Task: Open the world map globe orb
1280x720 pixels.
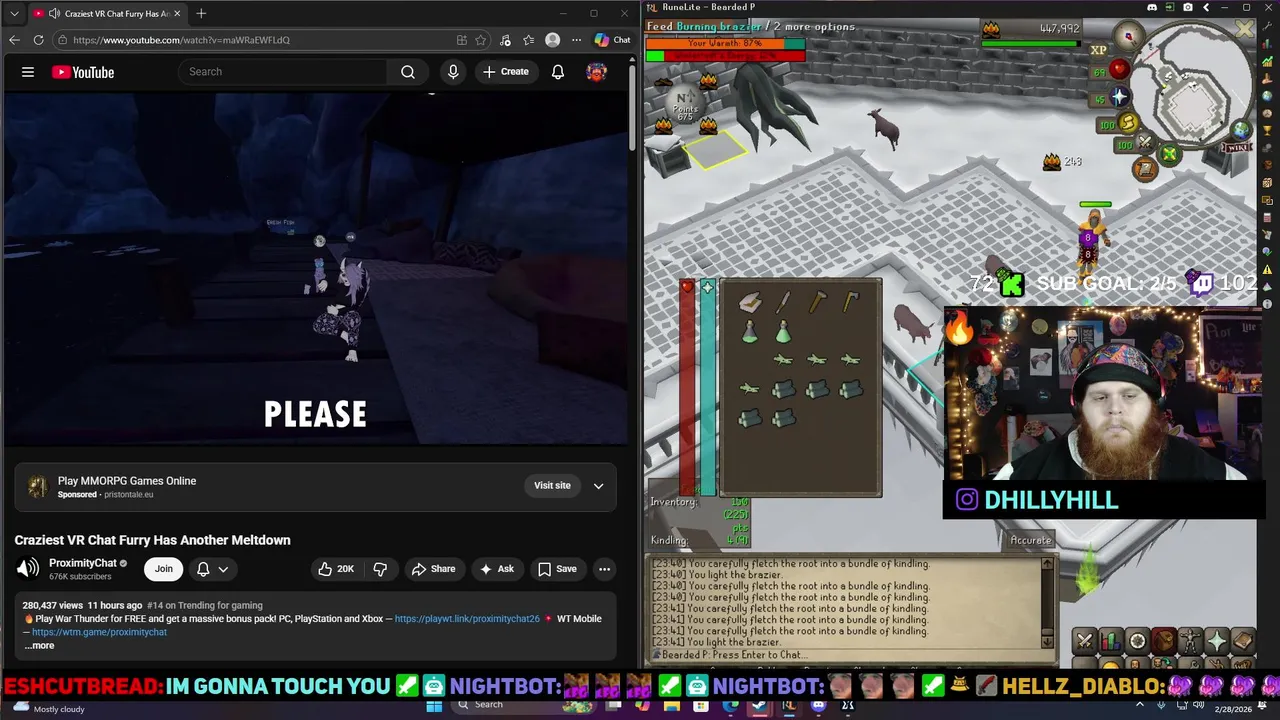Action: coord(1241,130)
